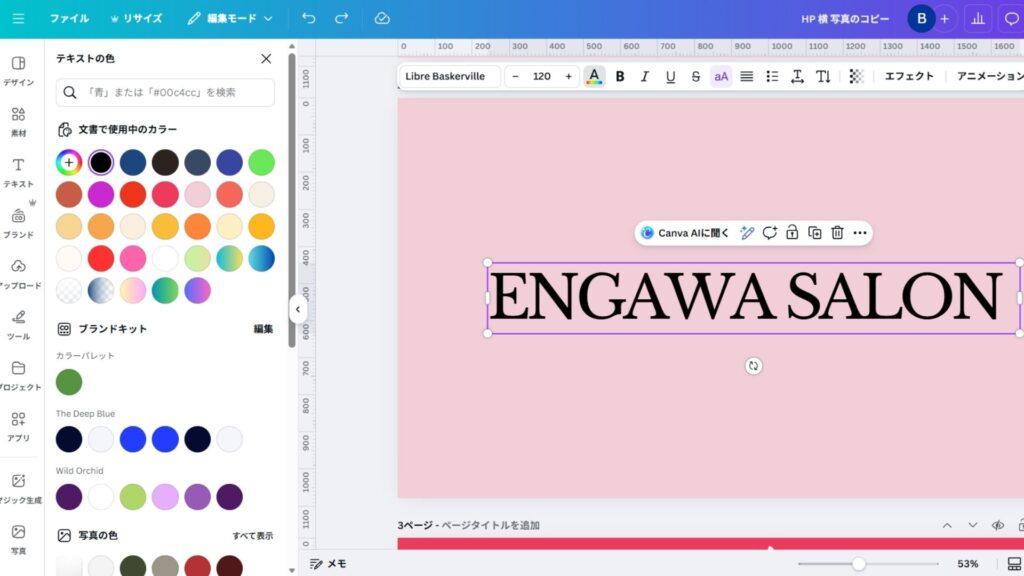Click the エフェクト button
The height and width of the screenshot is (576, 1024).
pos(908,77)
